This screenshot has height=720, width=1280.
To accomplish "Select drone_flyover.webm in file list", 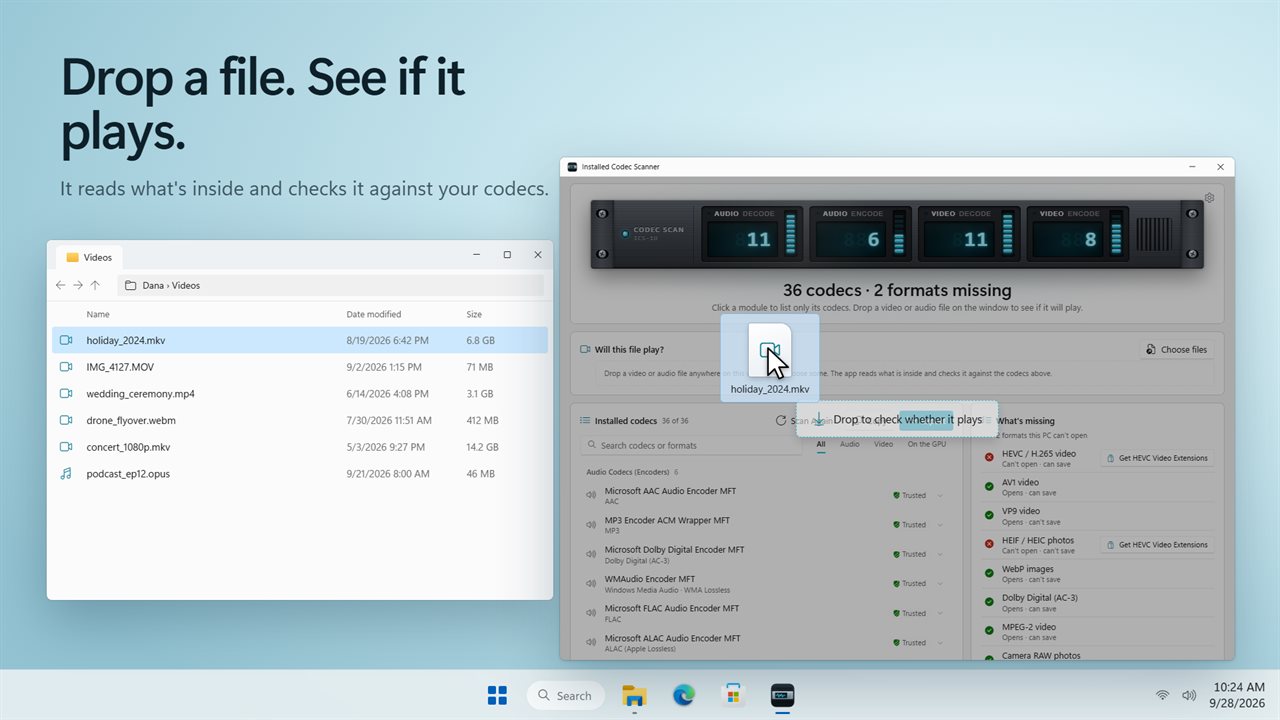I will 300,420.
